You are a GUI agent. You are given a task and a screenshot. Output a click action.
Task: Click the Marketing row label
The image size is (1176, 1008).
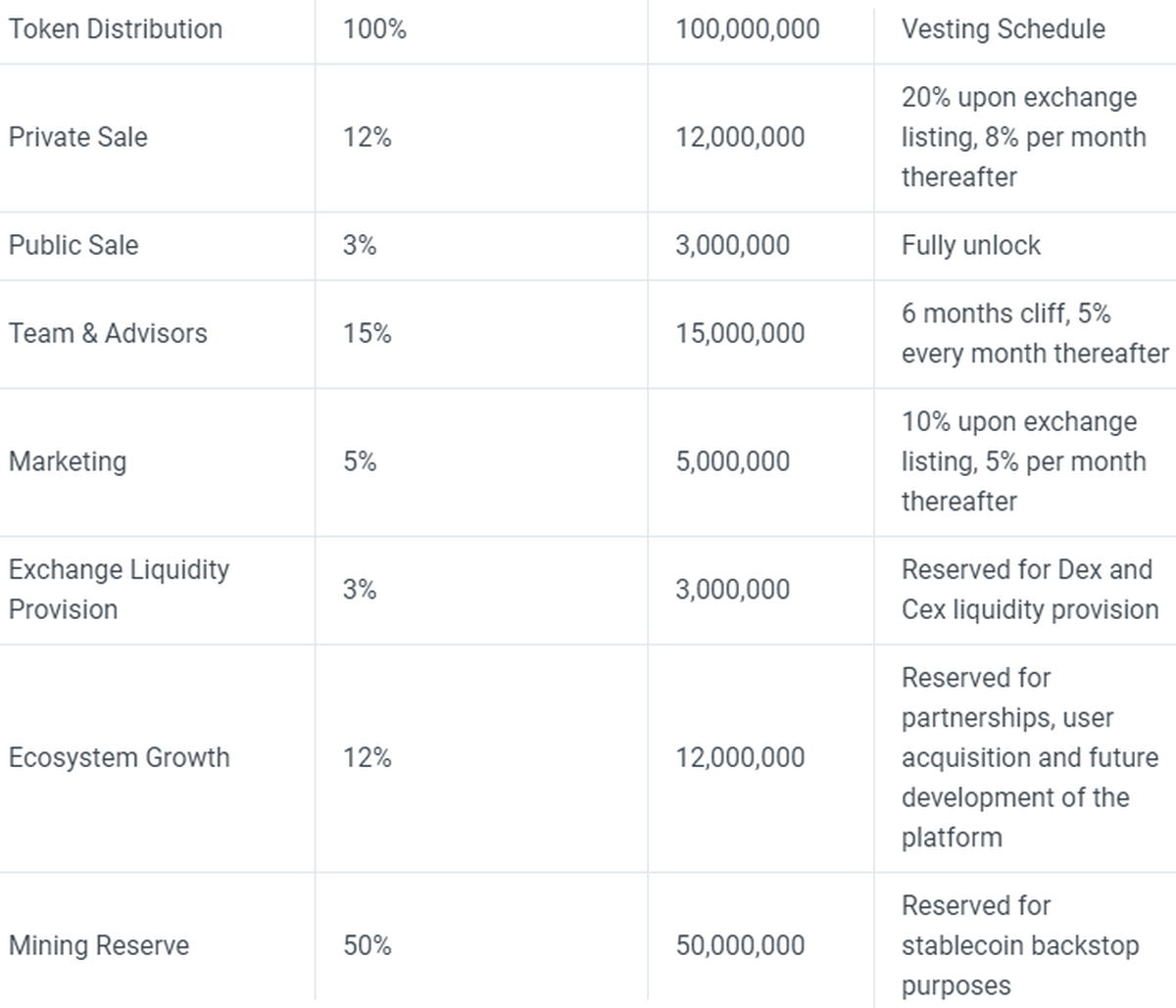(68, 461)
